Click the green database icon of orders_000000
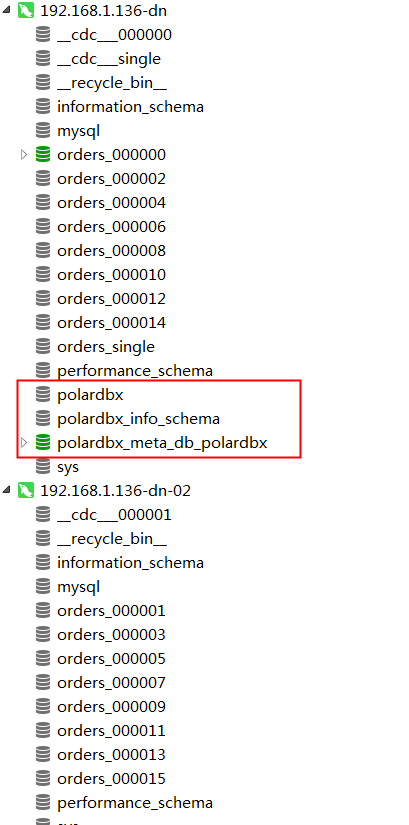The width and height of the screenshot is (409, 825). tap(43, 155)
